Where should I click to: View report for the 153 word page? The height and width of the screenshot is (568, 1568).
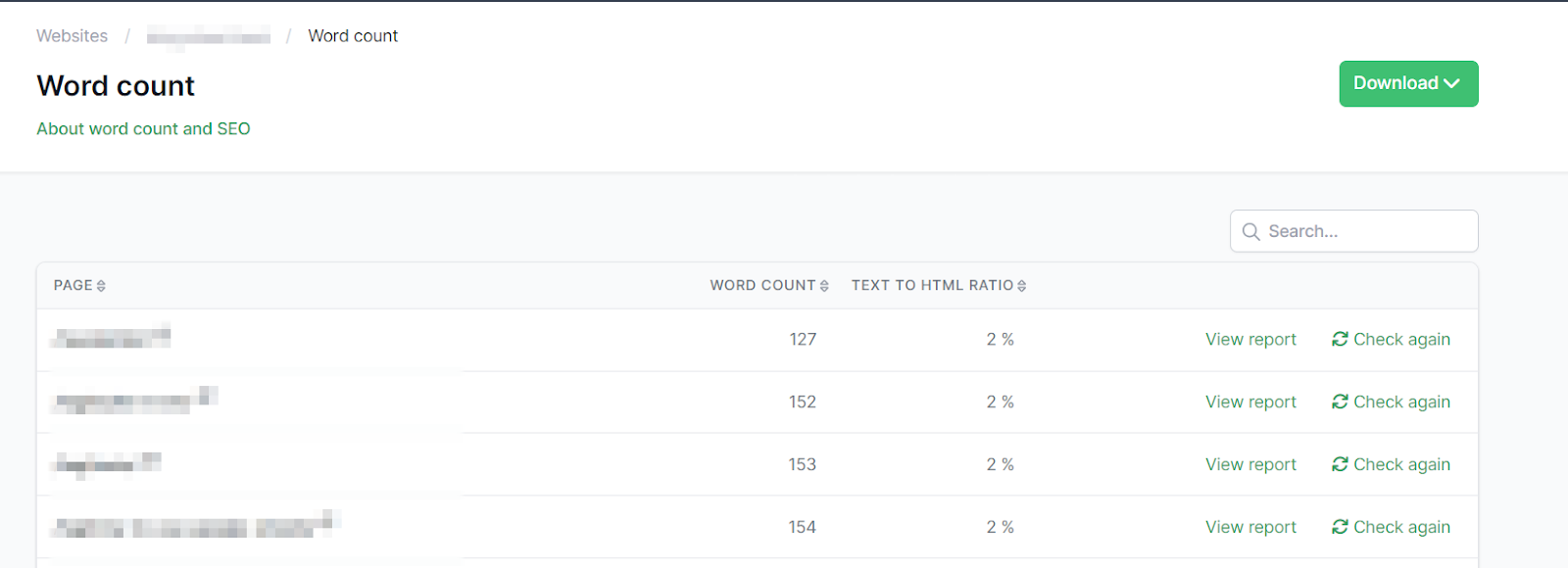[1250, 464]
